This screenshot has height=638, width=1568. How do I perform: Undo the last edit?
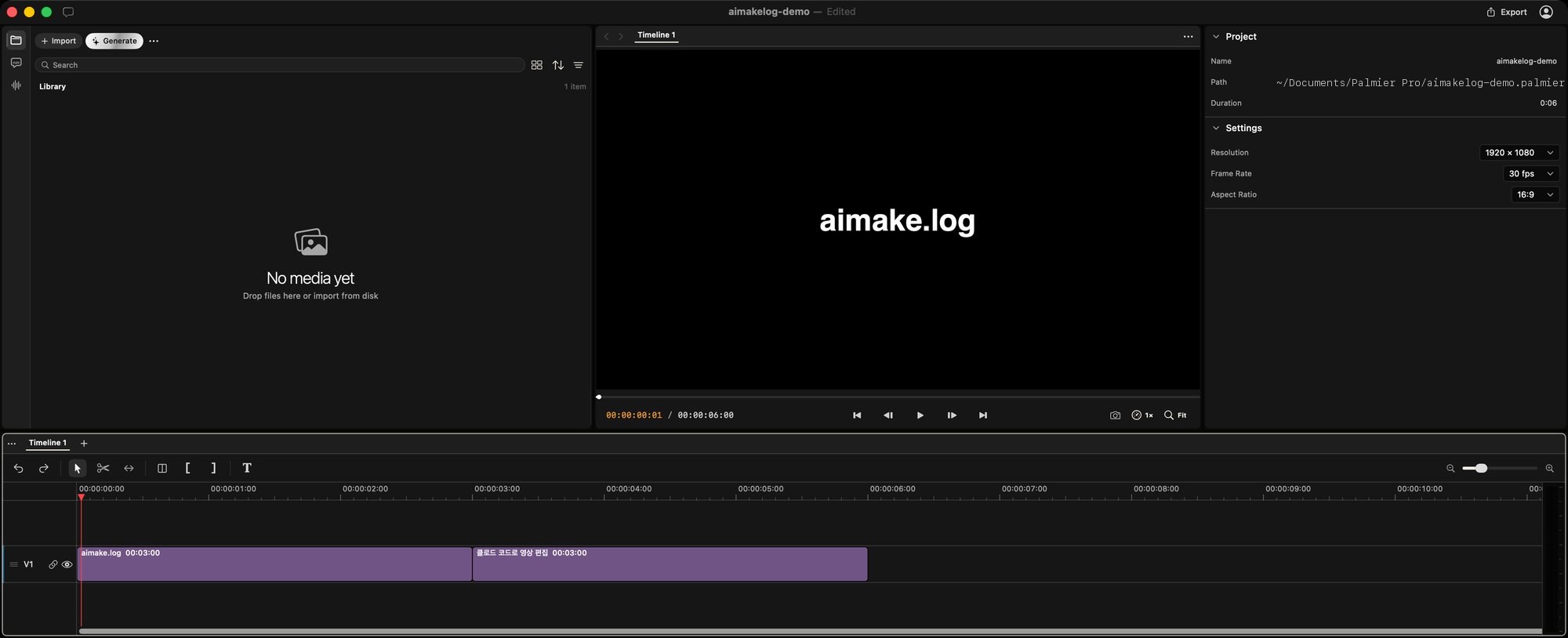coord(19,468)
